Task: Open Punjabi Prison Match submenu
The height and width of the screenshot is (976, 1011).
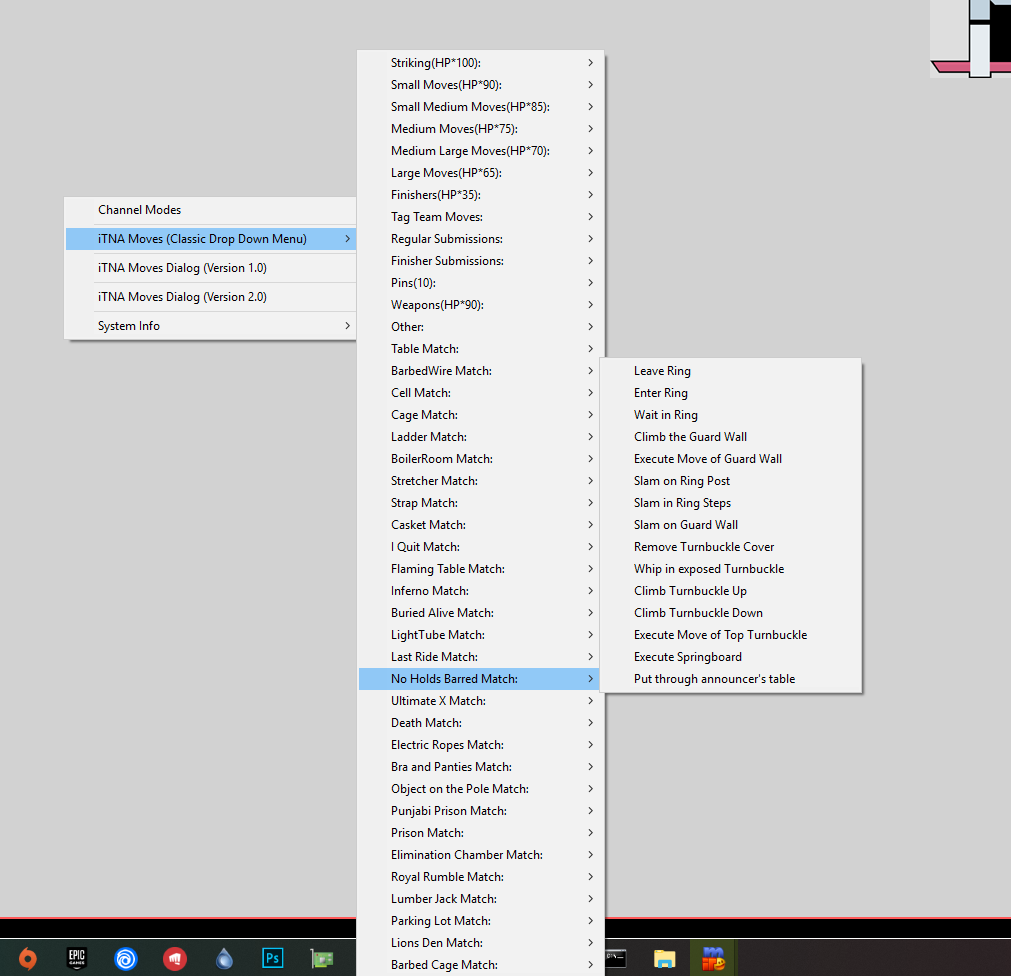Action: (480, 810)
